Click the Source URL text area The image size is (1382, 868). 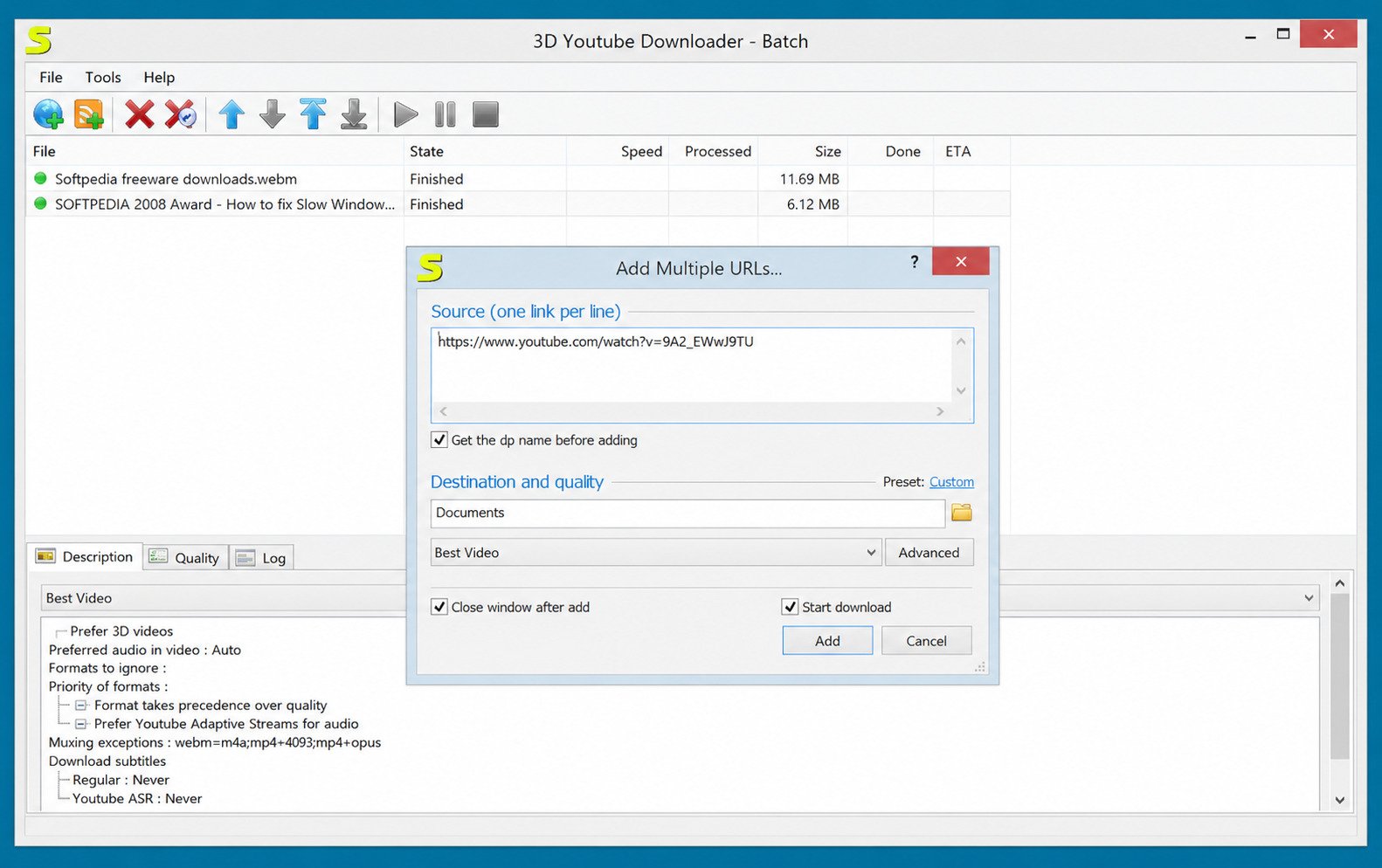[692, 367]
